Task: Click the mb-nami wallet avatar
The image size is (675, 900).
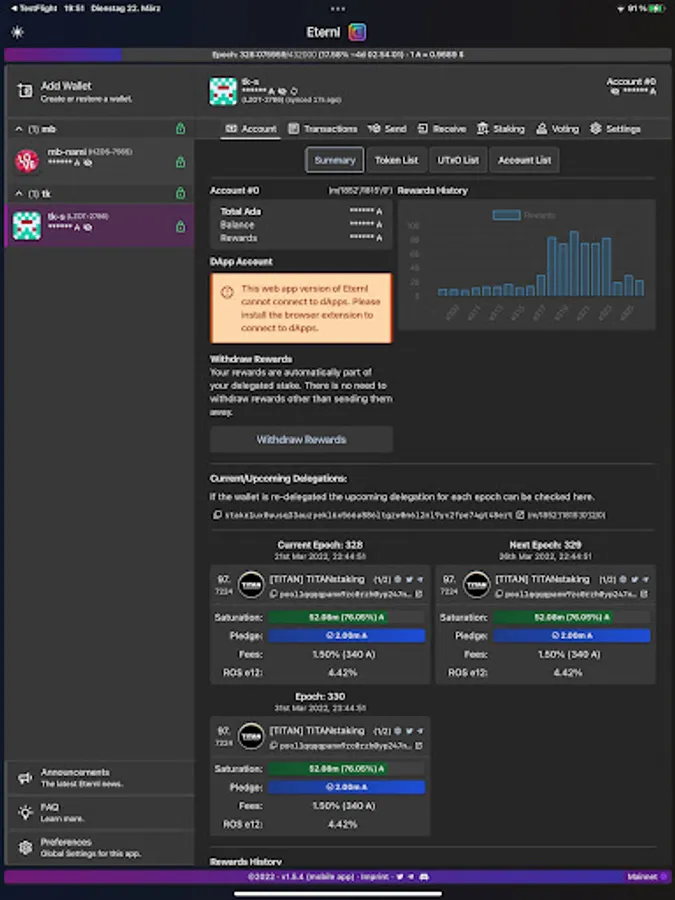Action: tap(27, 160)
